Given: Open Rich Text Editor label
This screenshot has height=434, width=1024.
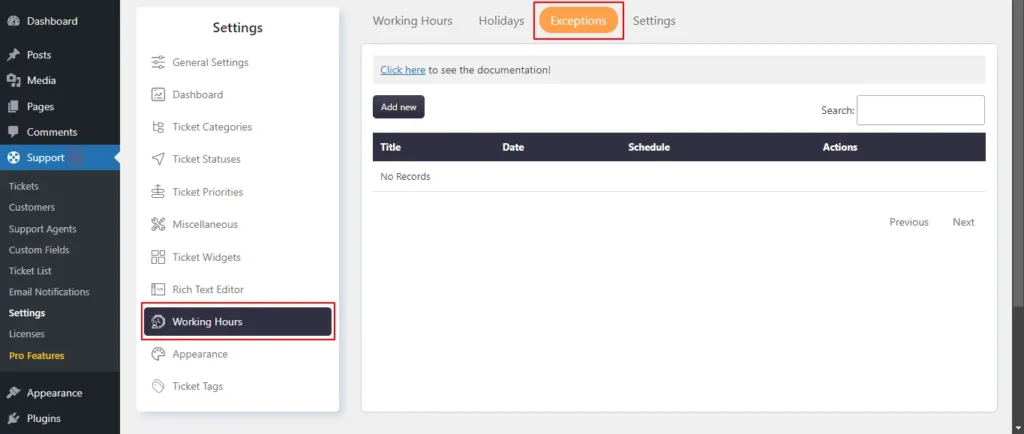Looking at the screenshot, I should 208,289.
